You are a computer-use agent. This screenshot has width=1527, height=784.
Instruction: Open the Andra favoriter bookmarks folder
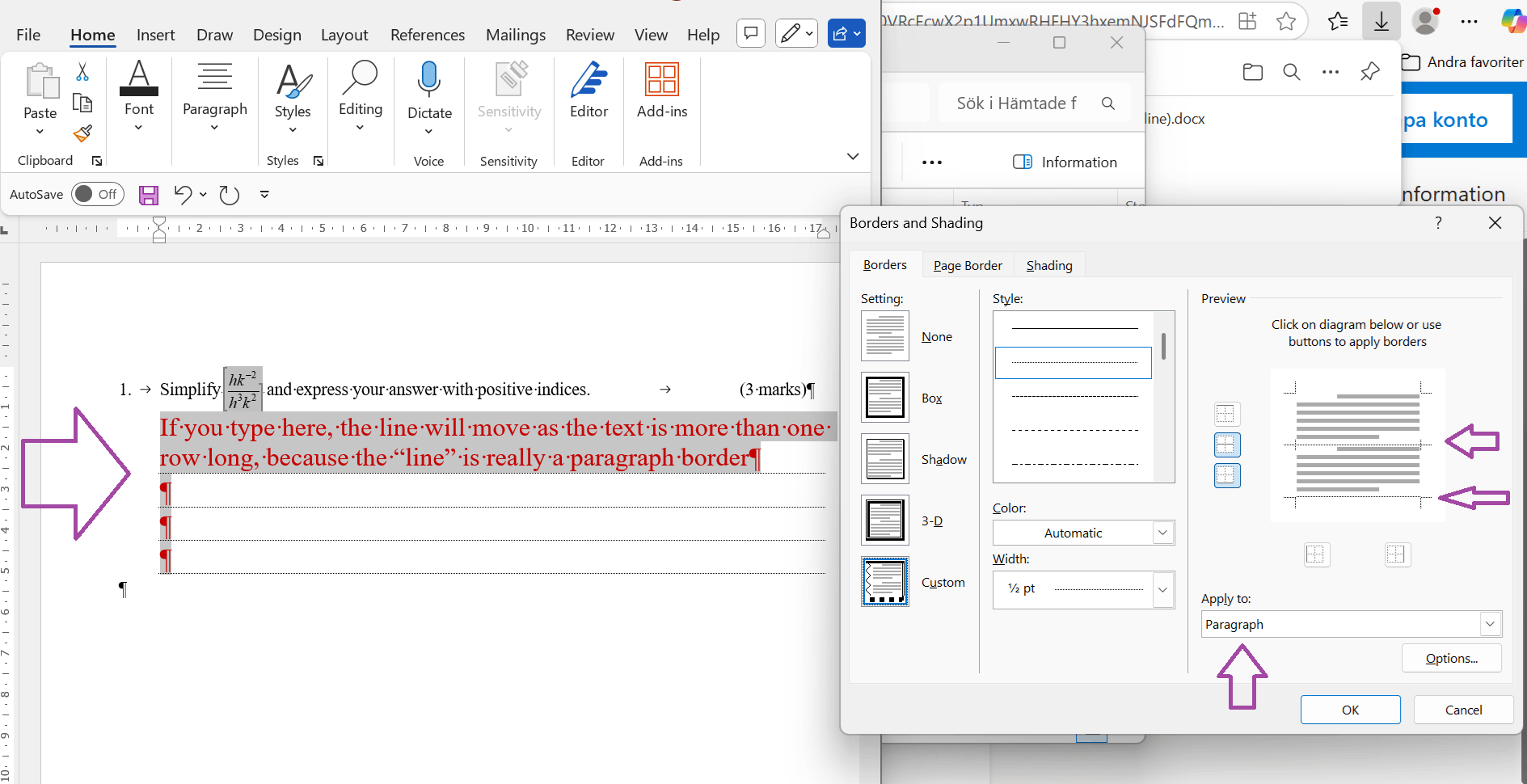coord(1463,62)
